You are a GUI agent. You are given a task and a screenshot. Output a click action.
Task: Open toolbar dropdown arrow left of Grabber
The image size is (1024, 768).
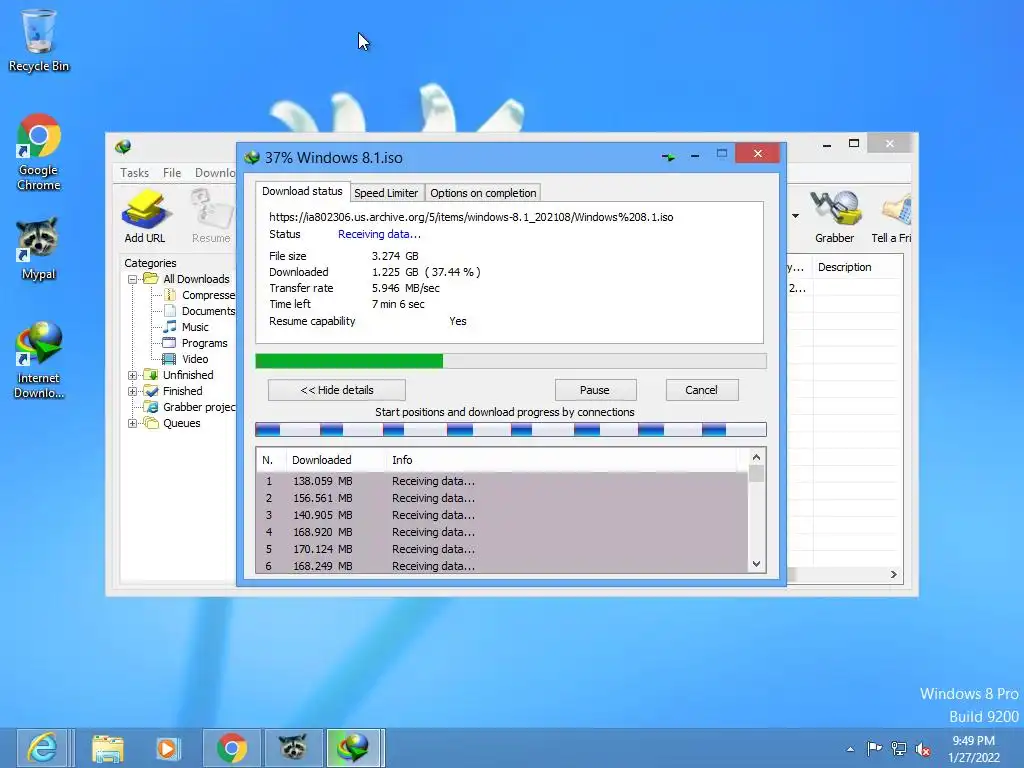click(x=795, y=216)
